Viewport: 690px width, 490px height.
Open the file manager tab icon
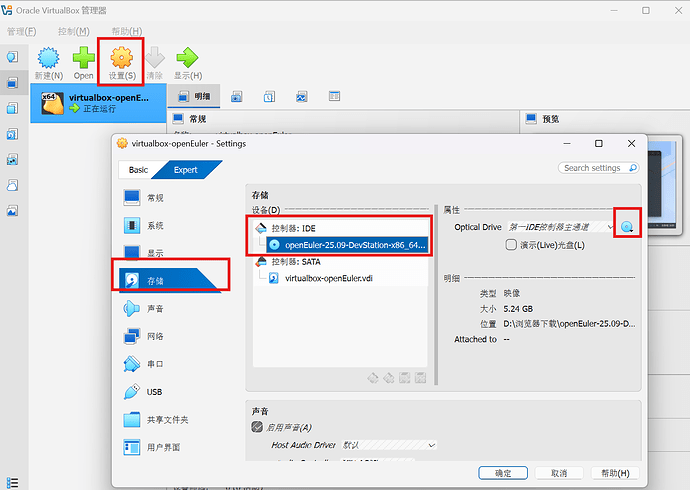[334, 96]
